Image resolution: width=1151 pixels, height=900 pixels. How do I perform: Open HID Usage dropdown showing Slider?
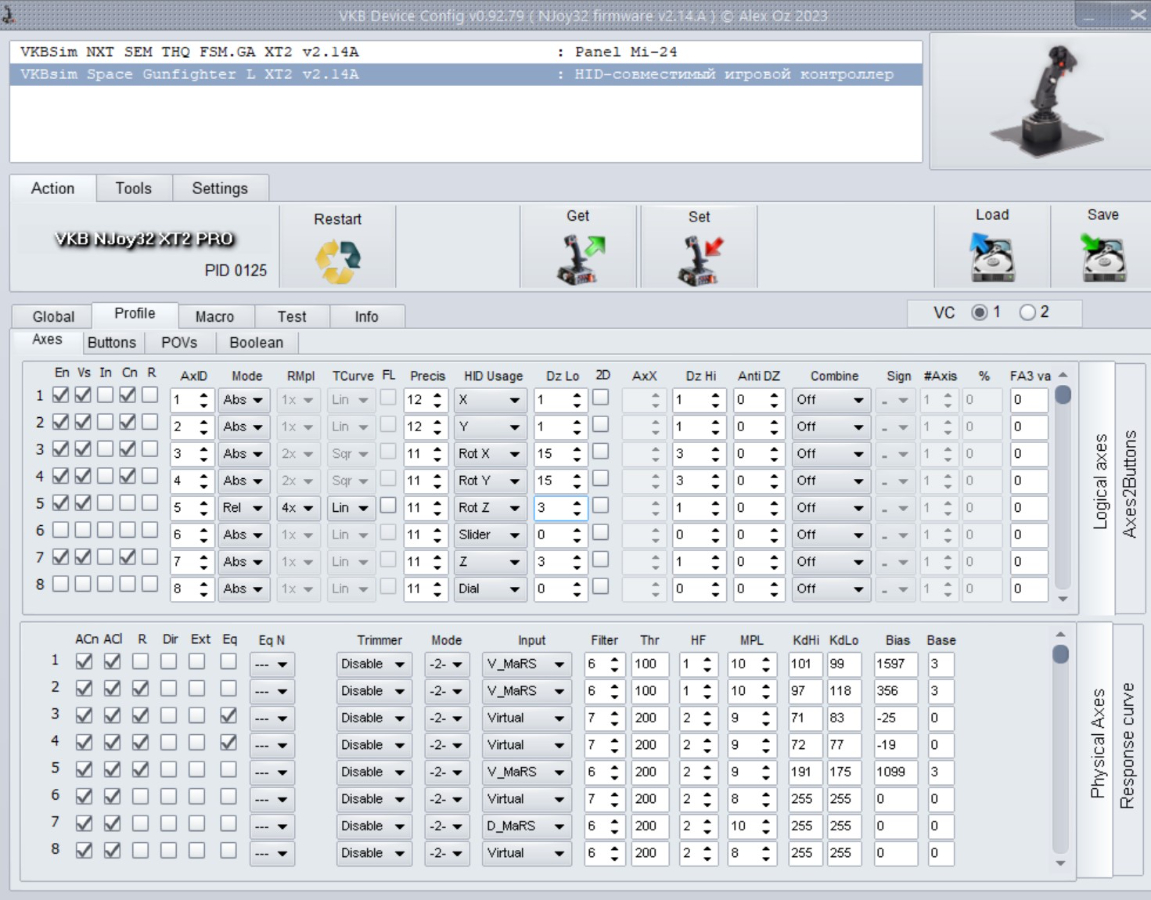[x=490, y=534]
